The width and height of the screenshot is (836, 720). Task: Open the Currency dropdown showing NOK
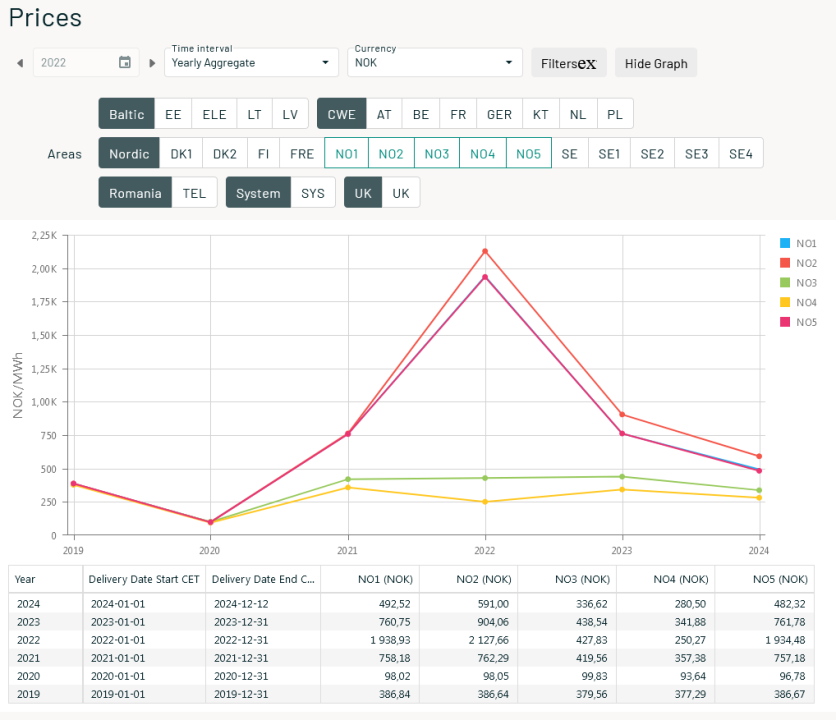pyautogui.click(x=435, y=62)
